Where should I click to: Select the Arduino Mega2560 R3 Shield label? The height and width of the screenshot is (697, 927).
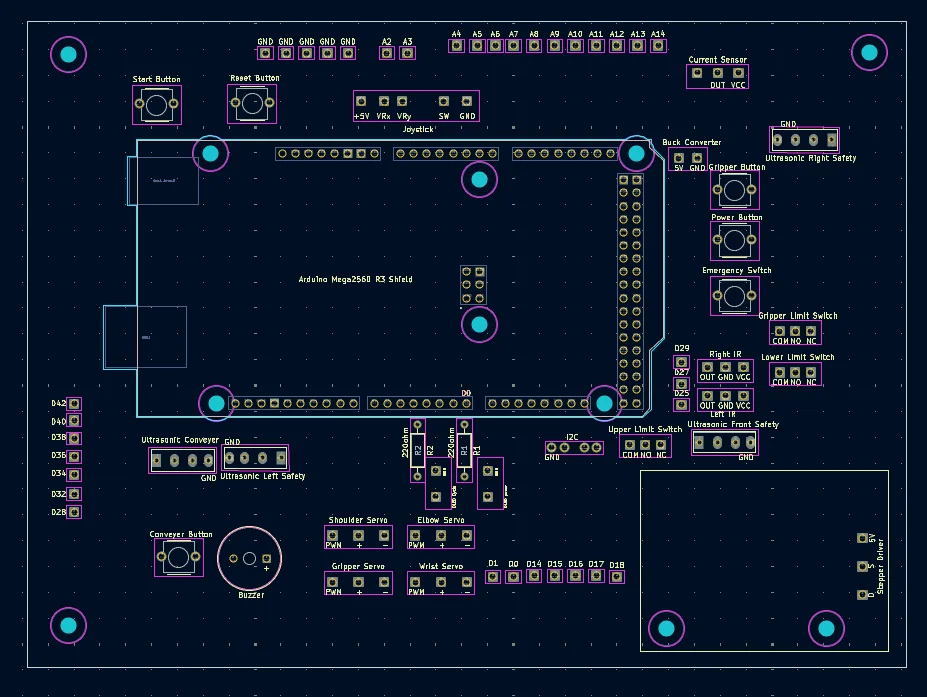pyautogui.click(x=355, y=279)
